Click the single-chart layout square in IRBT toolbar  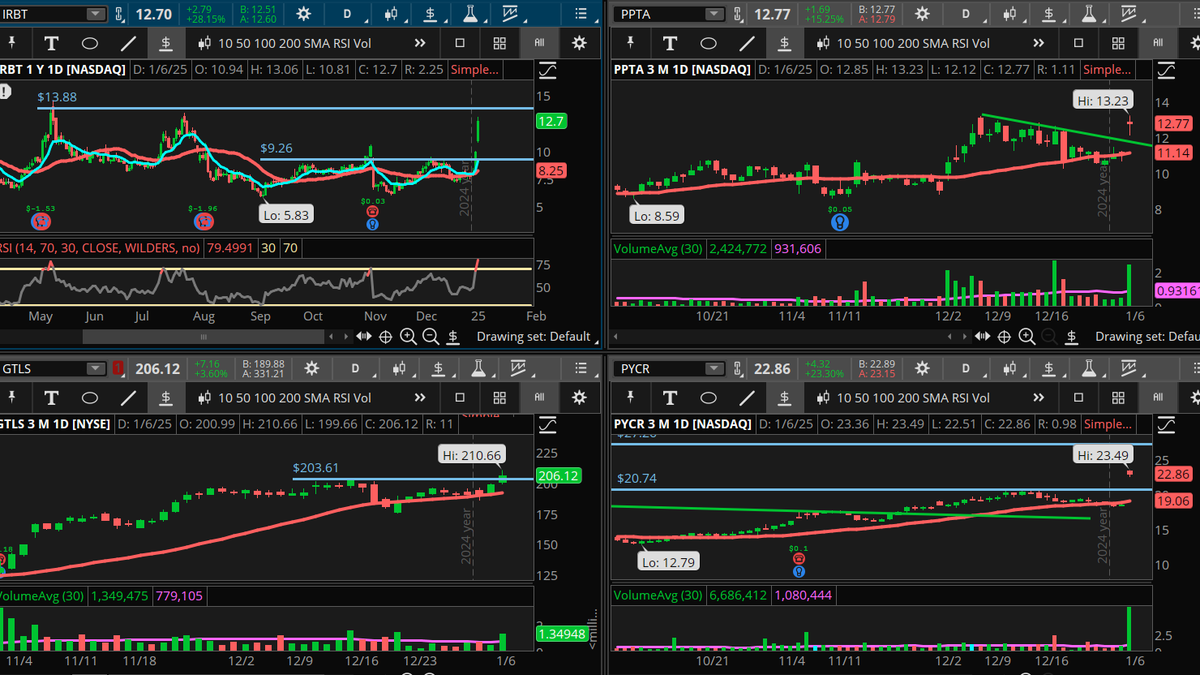[460, 43]
